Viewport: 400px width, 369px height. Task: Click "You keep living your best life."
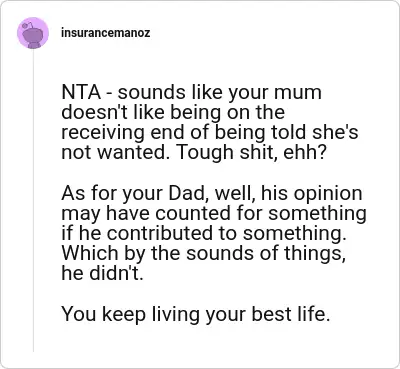click(x=196, y=314)
